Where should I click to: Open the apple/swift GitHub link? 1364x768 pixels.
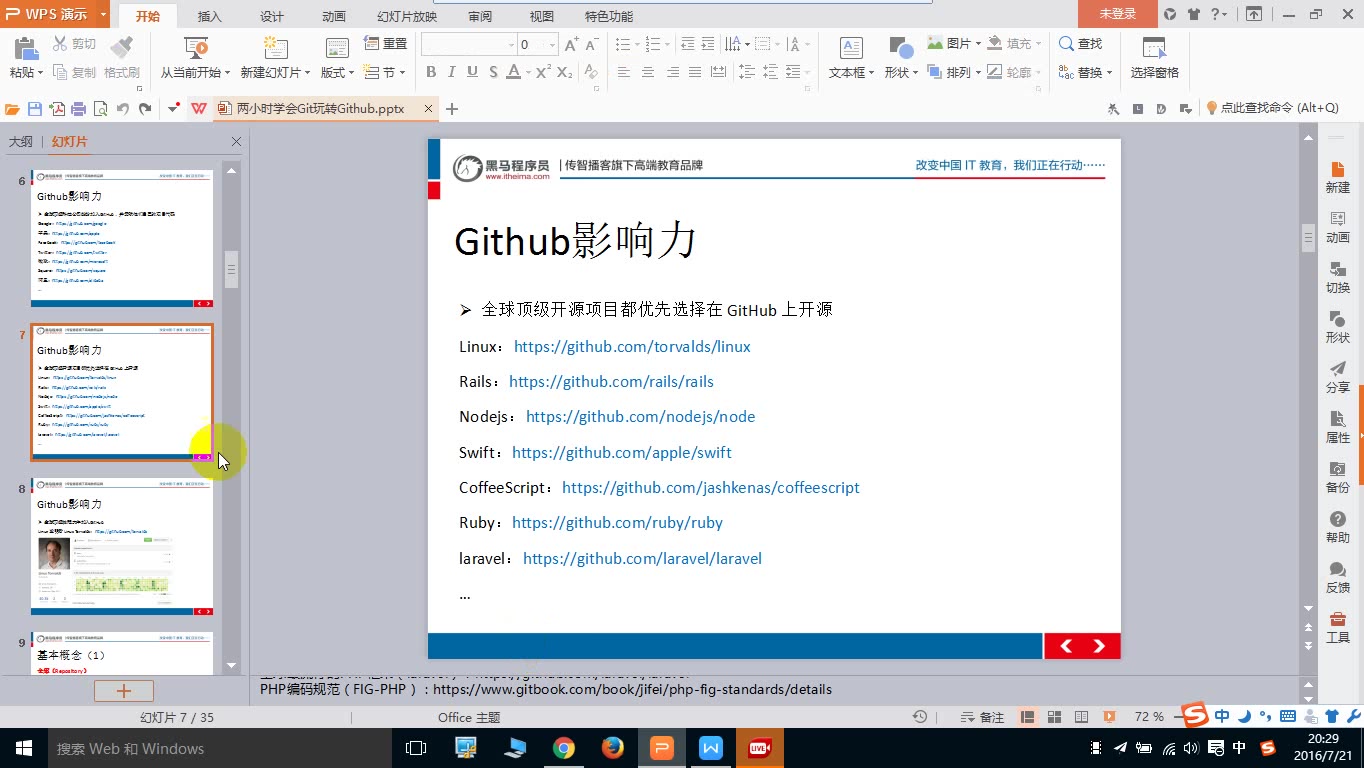pyautogui.click(x=622, y=452)
